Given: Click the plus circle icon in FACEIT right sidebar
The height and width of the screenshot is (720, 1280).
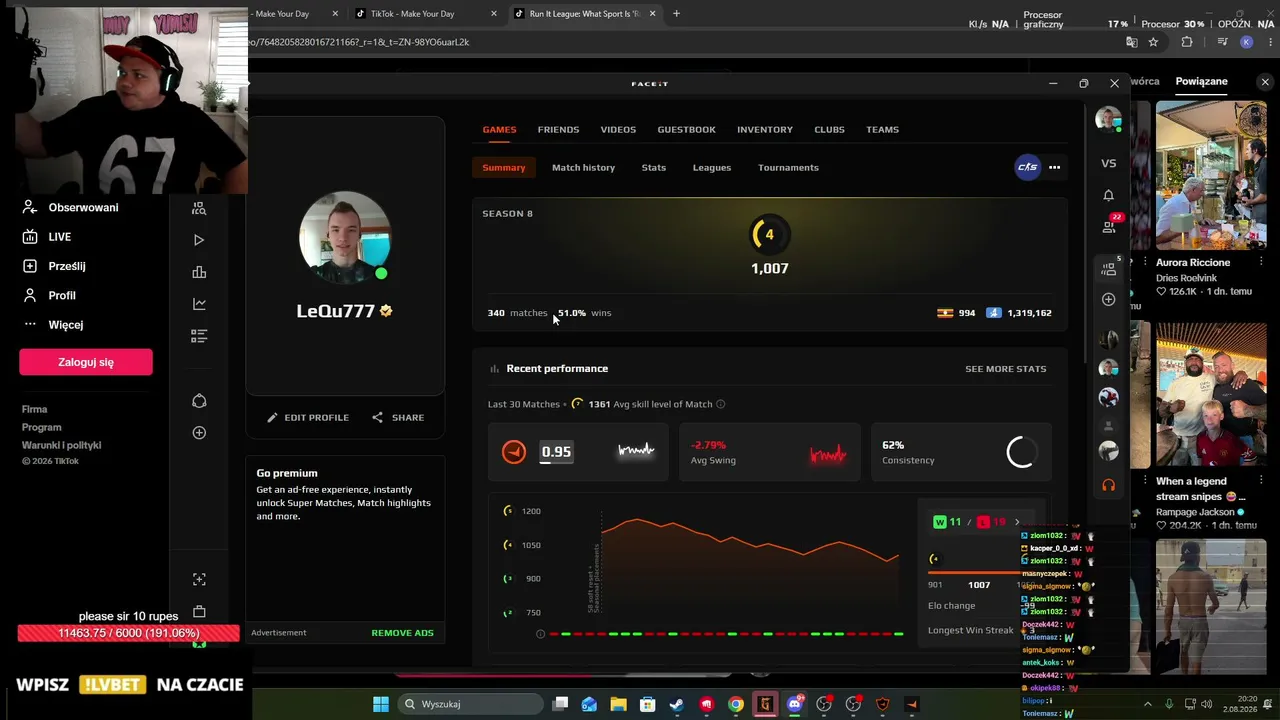Looking at the screenshot, I should coord(1108,300).
